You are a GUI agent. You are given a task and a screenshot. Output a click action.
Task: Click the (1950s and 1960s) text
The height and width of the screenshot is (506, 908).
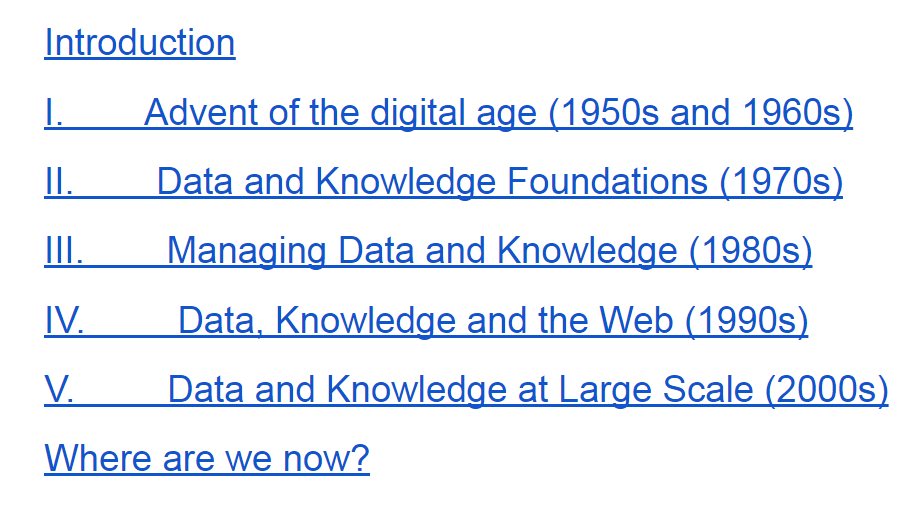(x=701, y=112)
